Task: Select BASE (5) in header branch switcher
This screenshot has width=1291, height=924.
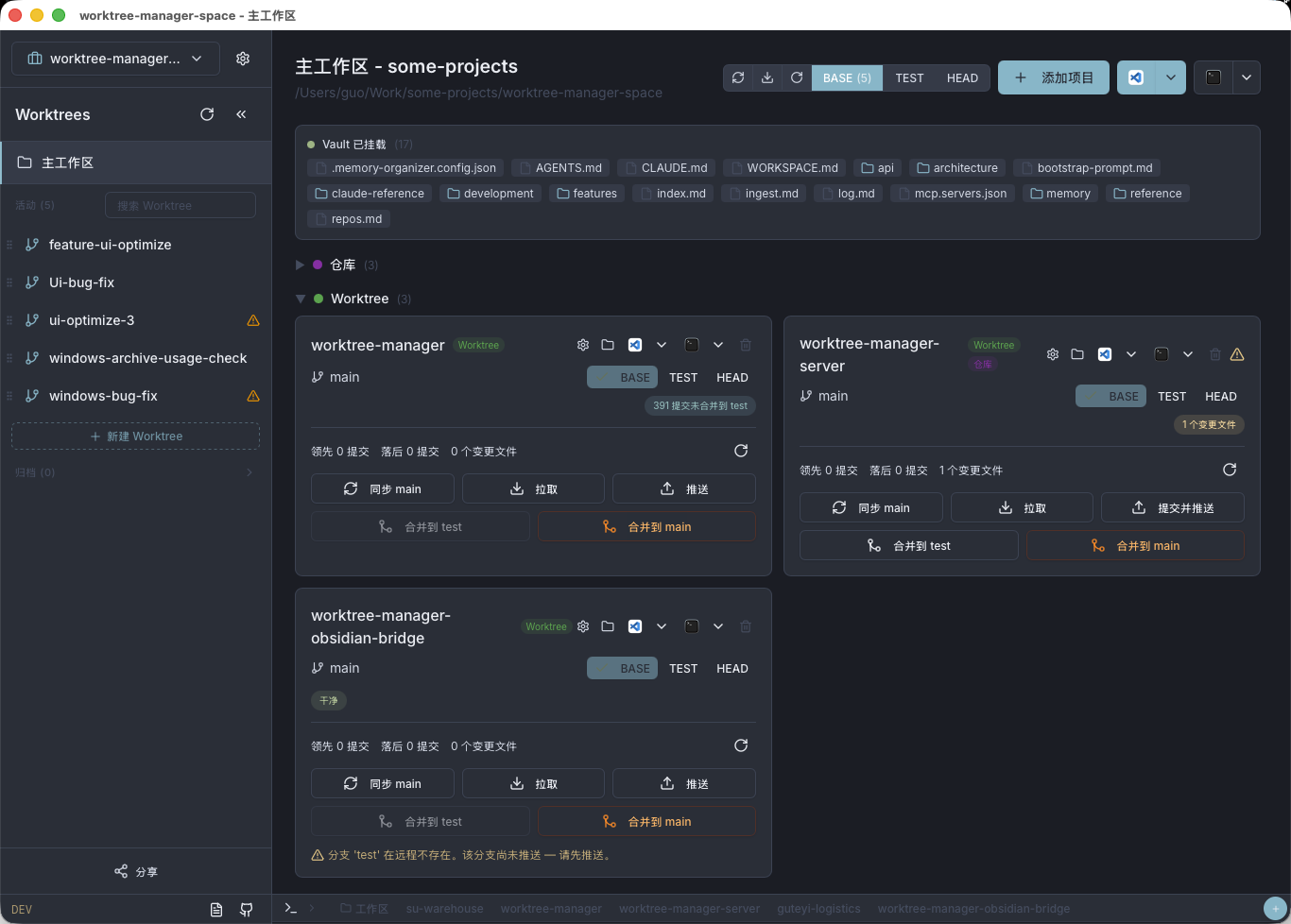Action: [847, 77]
